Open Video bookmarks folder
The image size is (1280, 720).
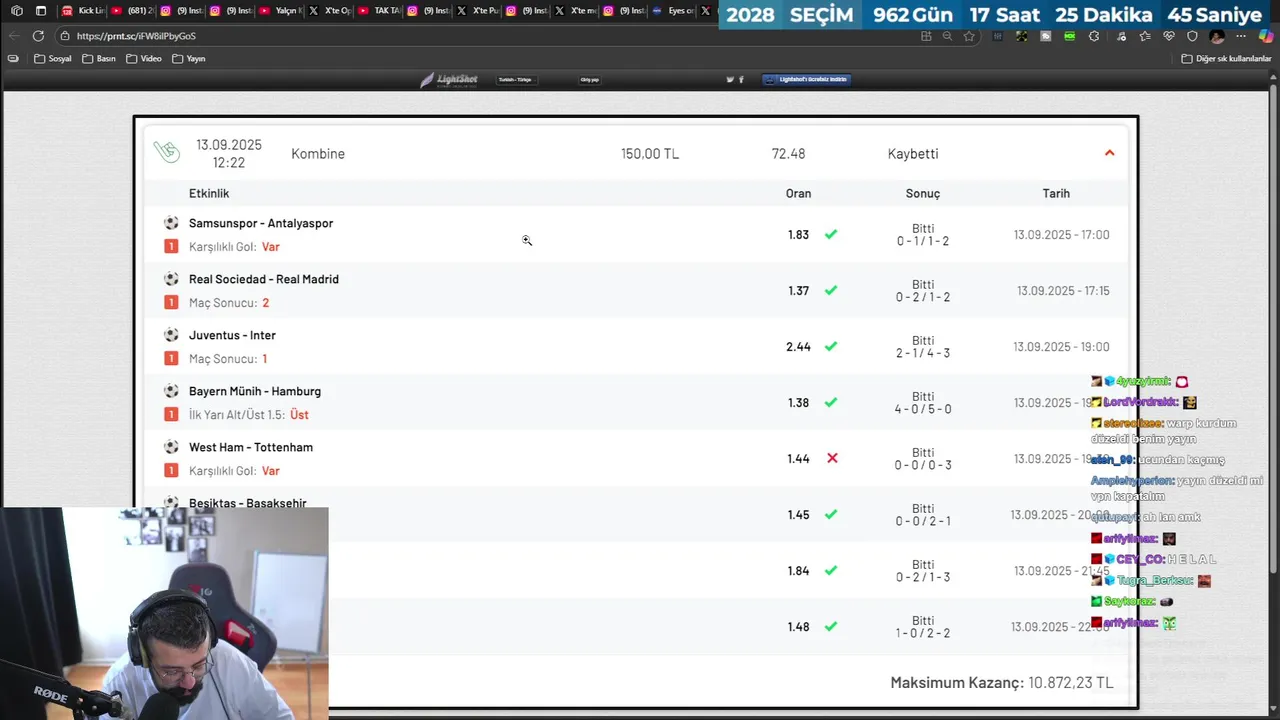point(144,58)
